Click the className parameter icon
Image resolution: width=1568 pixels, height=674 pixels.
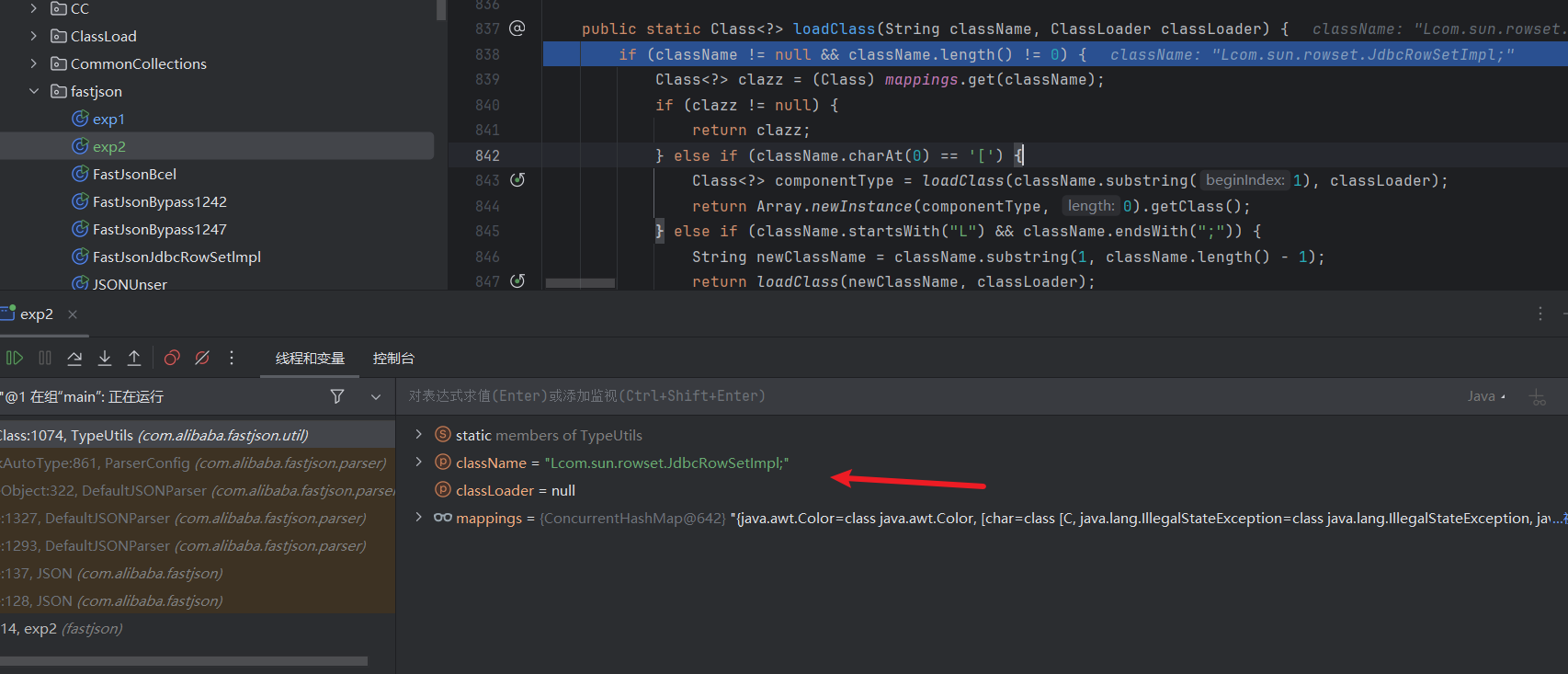click(443, 462)
